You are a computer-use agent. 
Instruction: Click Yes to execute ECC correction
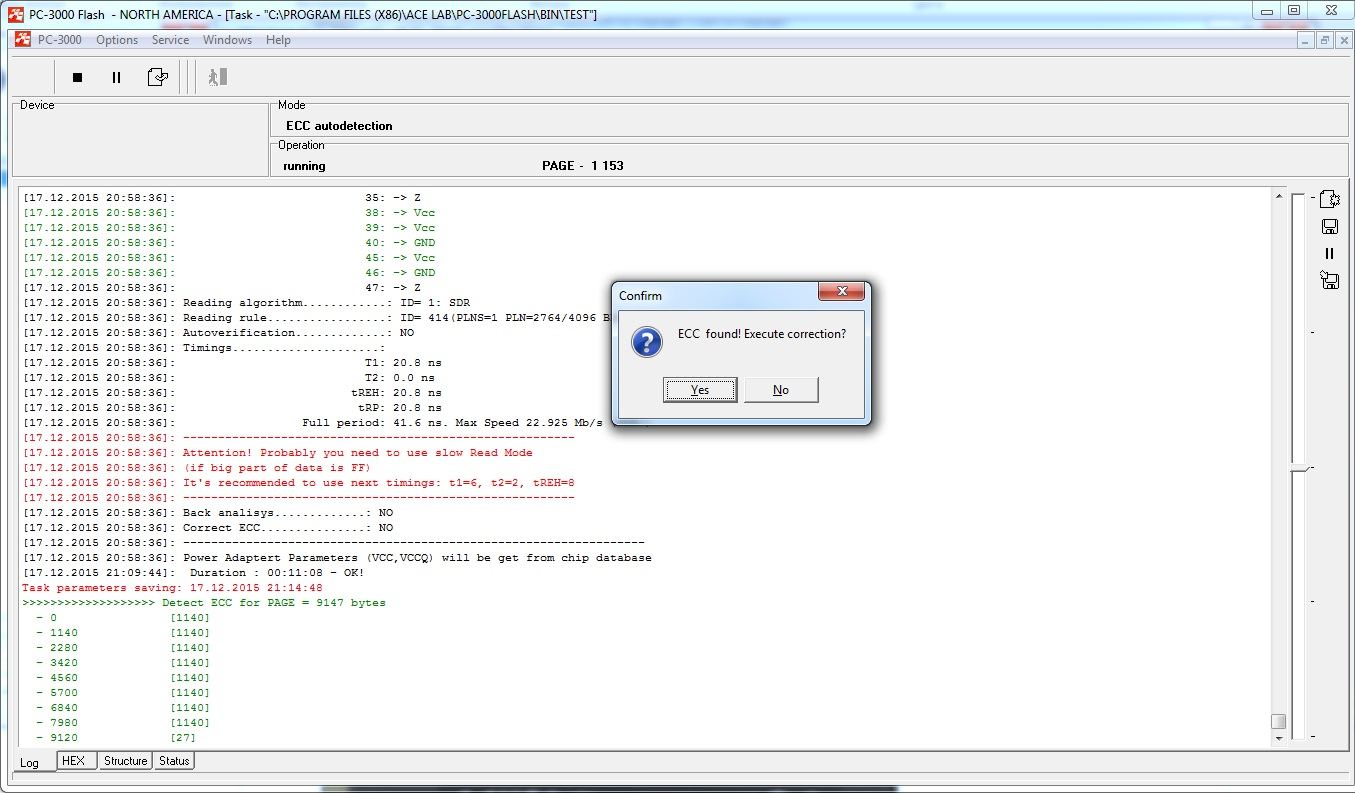700,390
